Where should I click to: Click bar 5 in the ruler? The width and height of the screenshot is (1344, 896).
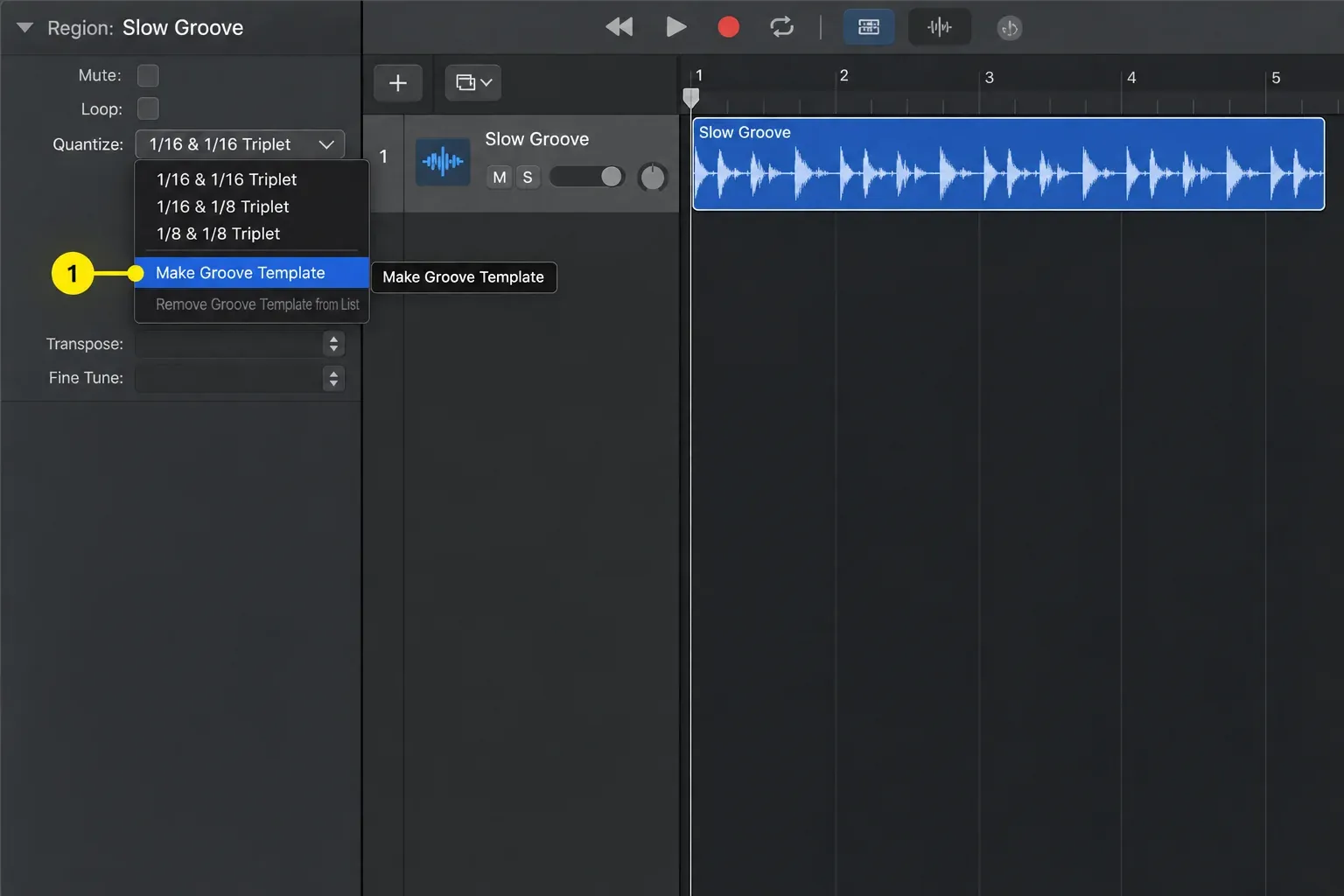tap(1276, 77)
